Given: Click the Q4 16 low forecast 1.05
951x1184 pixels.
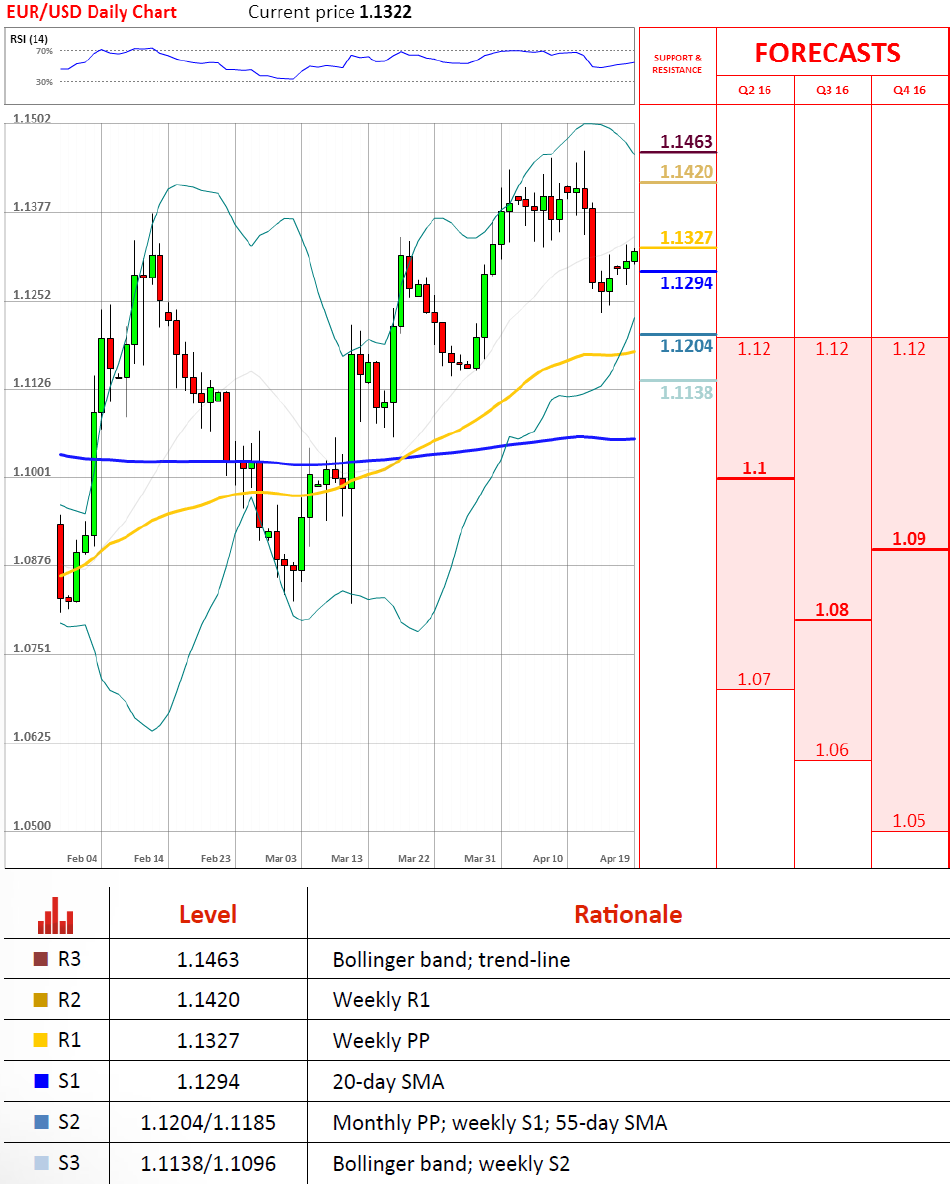Looking at the screenshot, I should [909, 821].
